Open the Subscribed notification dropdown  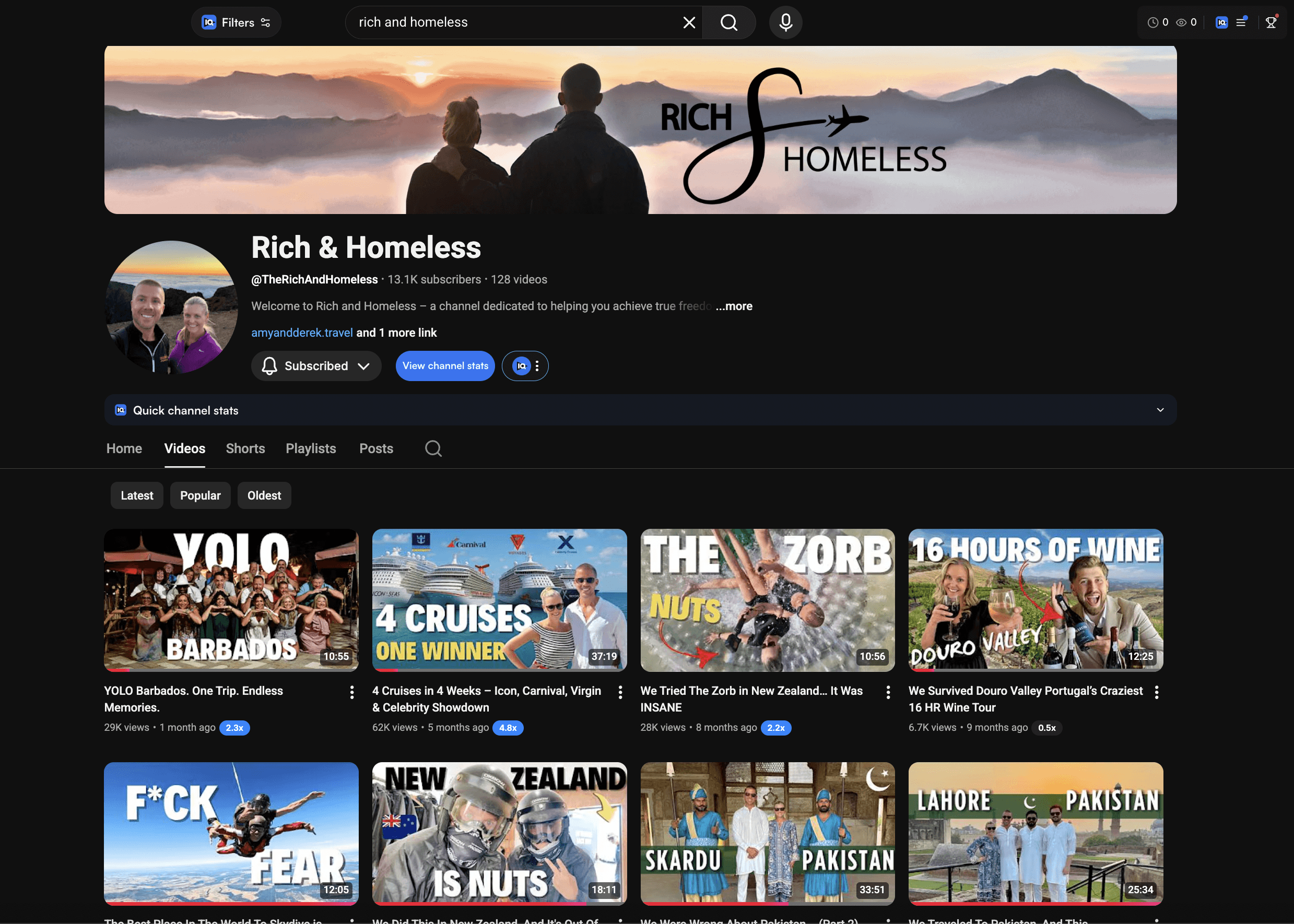click(x=316, y=366)
